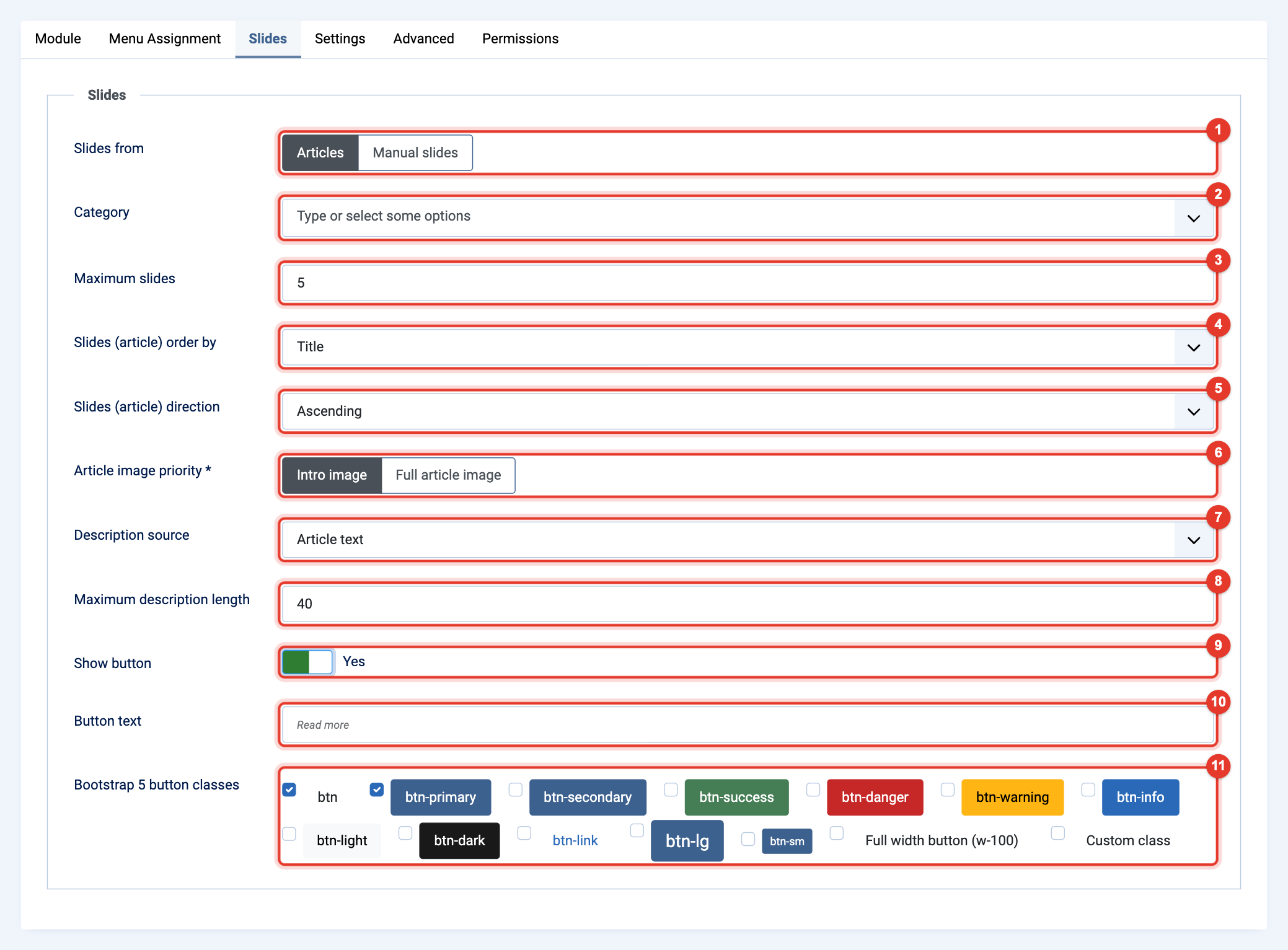
Task: Click the blue btn-primary label
Action: click(x=441, y=798)
